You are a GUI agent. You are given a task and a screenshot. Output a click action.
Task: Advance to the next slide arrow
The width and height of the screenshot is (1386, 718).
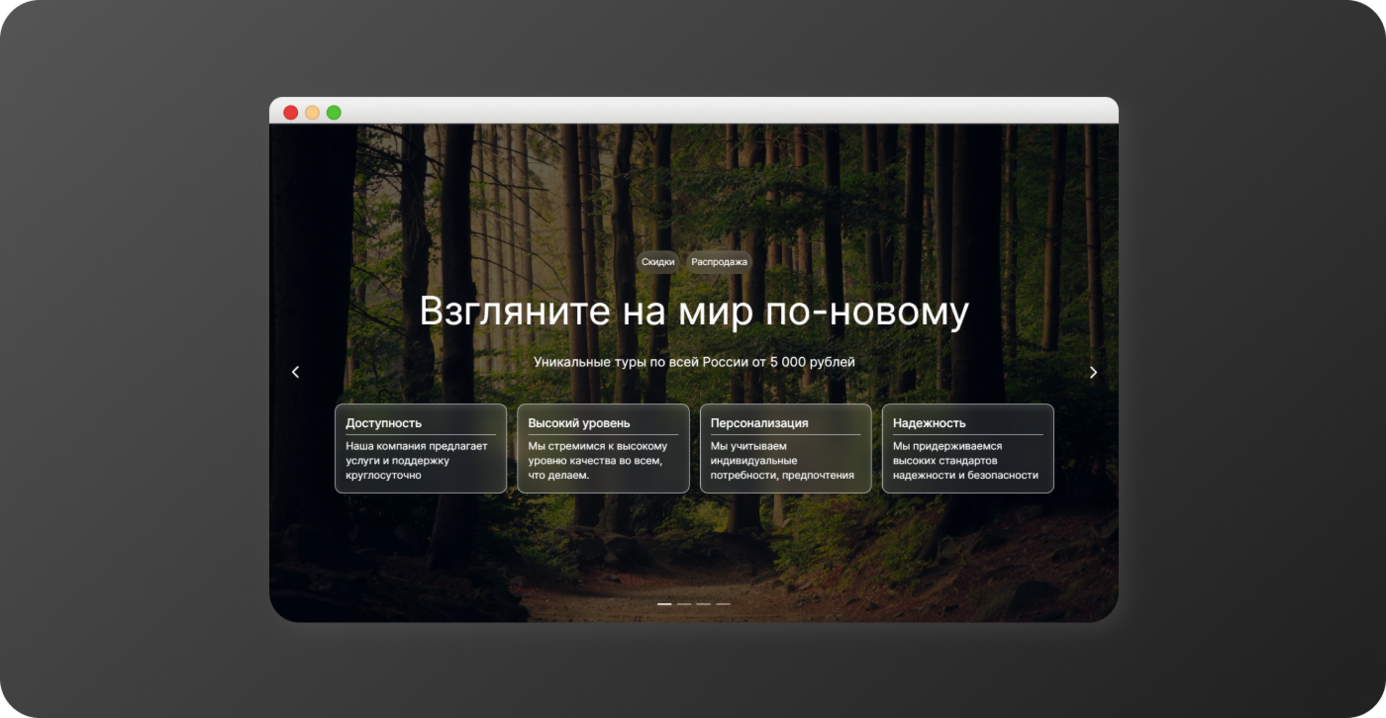tap(1093, 372)
